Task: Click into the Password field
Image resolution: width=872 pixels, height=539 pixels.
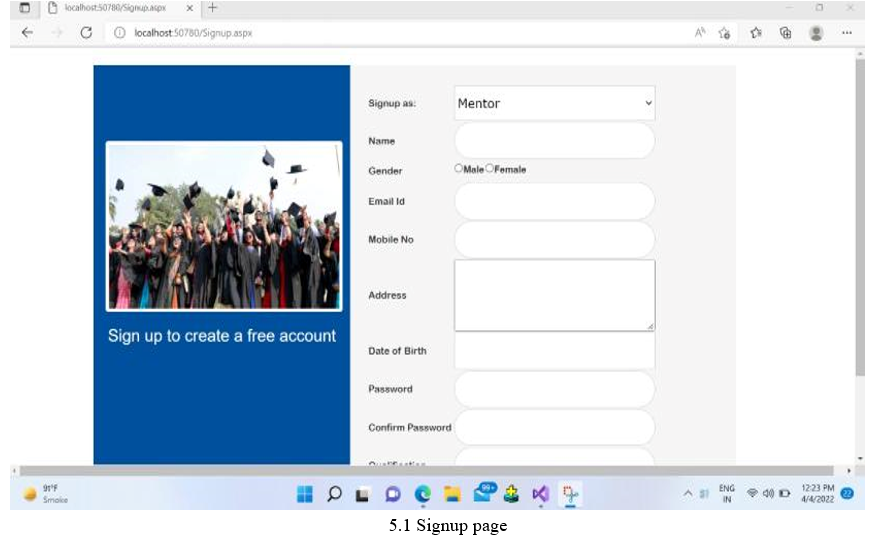Action: coord(554,389)
